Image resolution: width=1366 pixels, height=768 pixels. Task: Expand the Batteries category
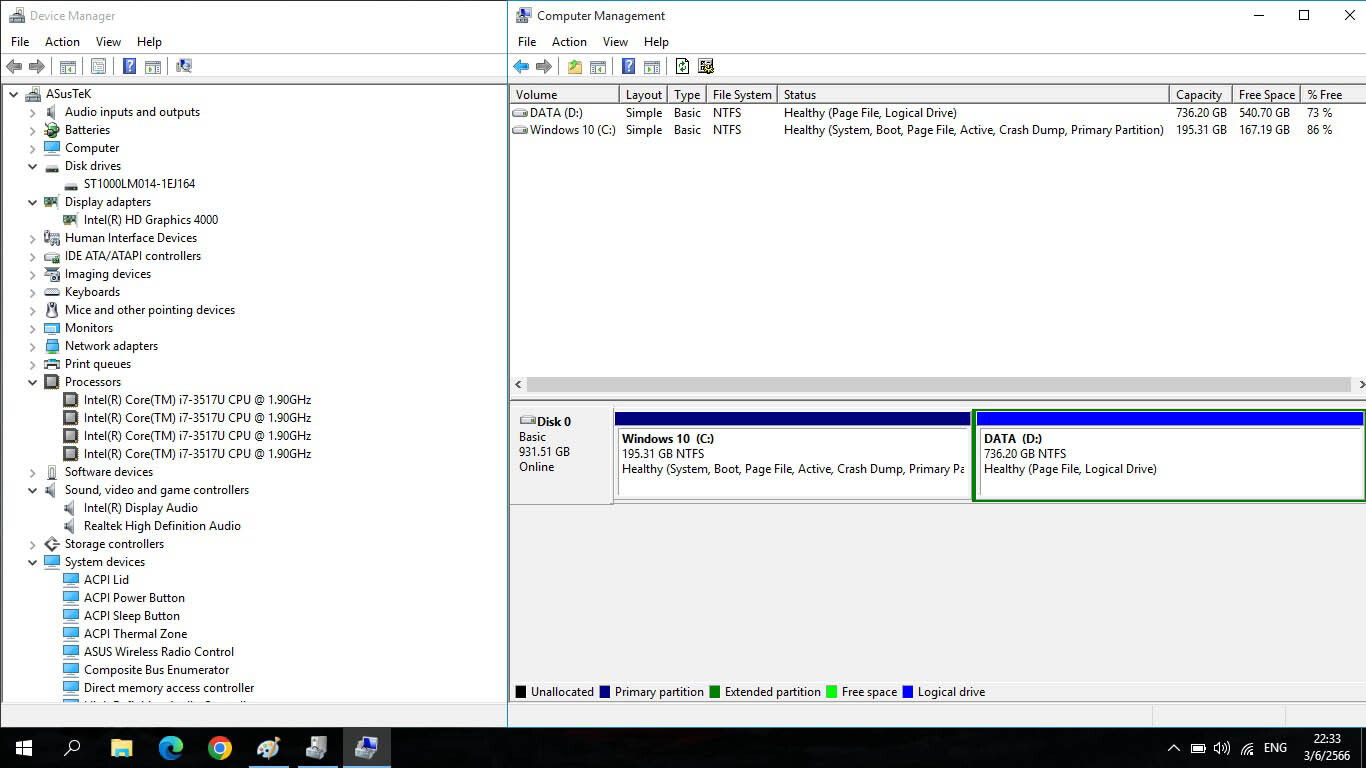point(33,130)
